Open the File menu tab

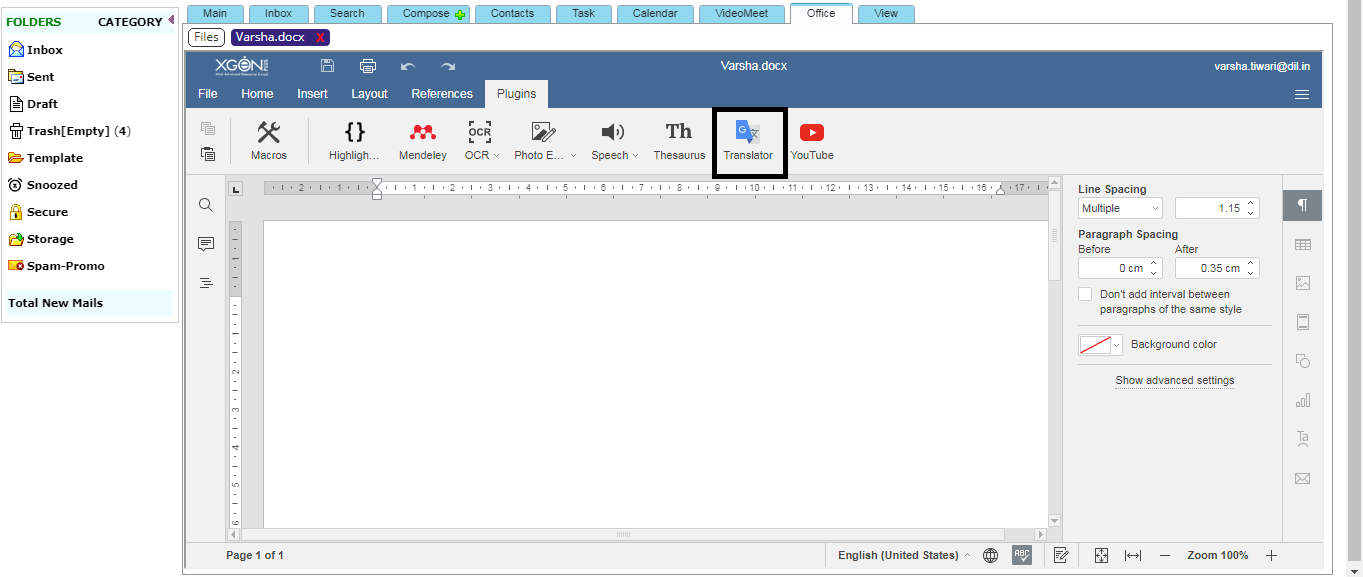coord(208,94)
